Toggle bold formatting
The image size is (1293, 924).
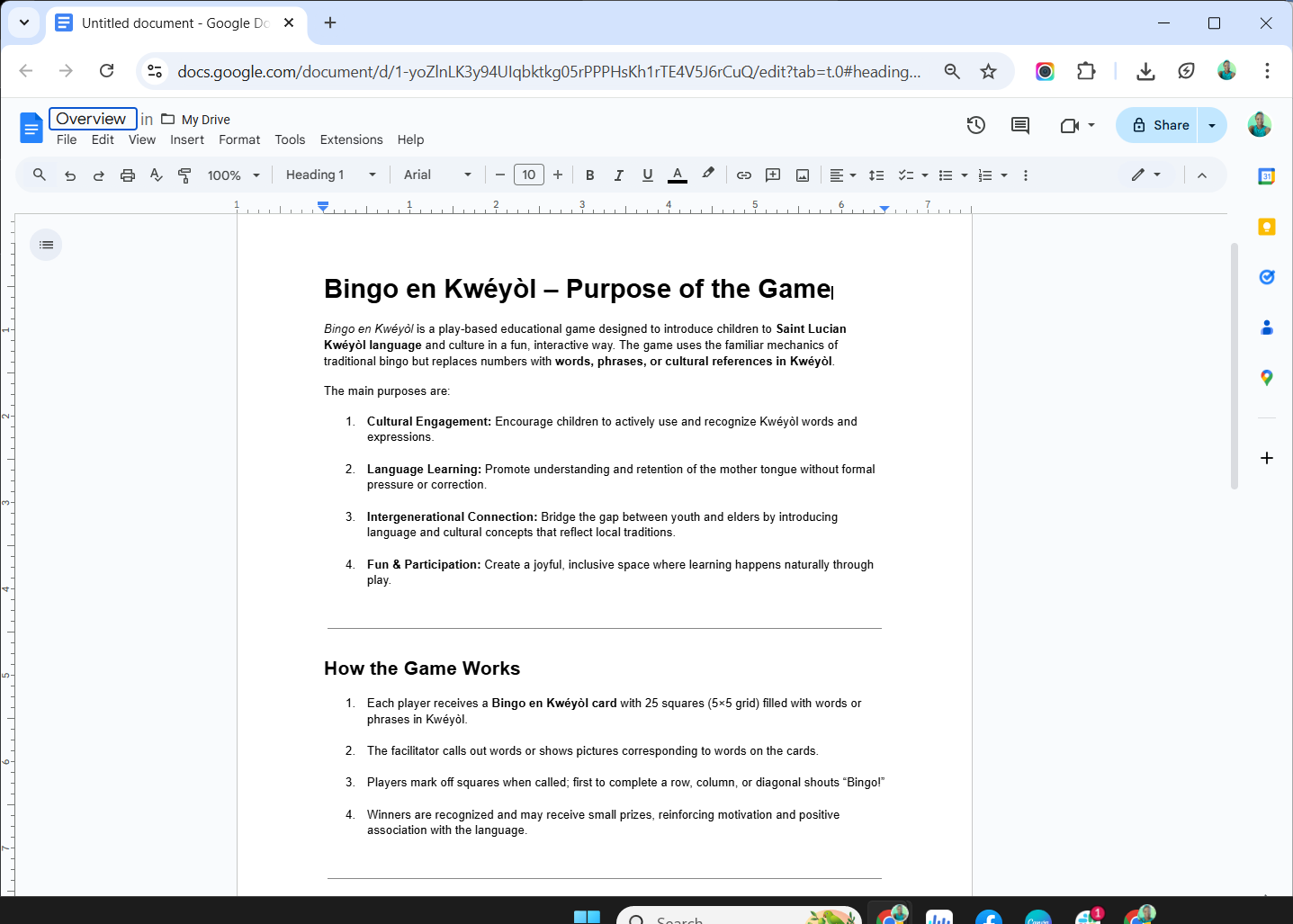[x=590, y=175]
